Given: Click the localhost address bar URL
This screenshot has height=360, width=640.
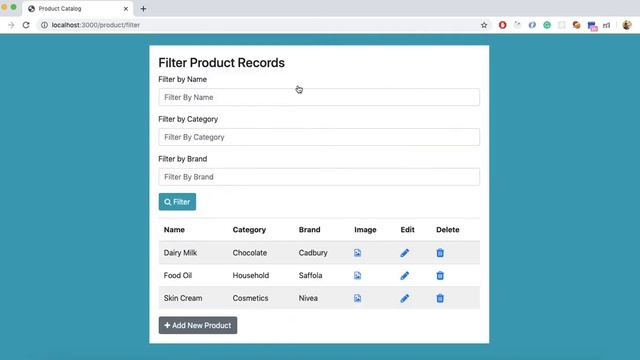Looking at the screenshot, I should [96, 25].
